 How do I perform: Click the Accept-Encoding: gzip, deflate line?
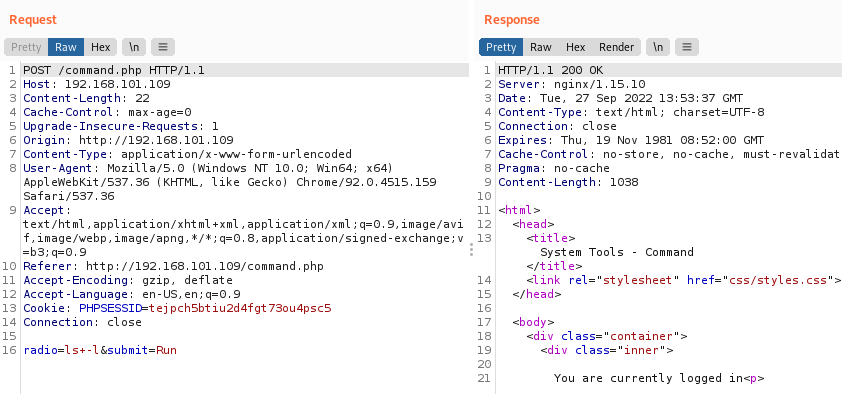(128, 280)
